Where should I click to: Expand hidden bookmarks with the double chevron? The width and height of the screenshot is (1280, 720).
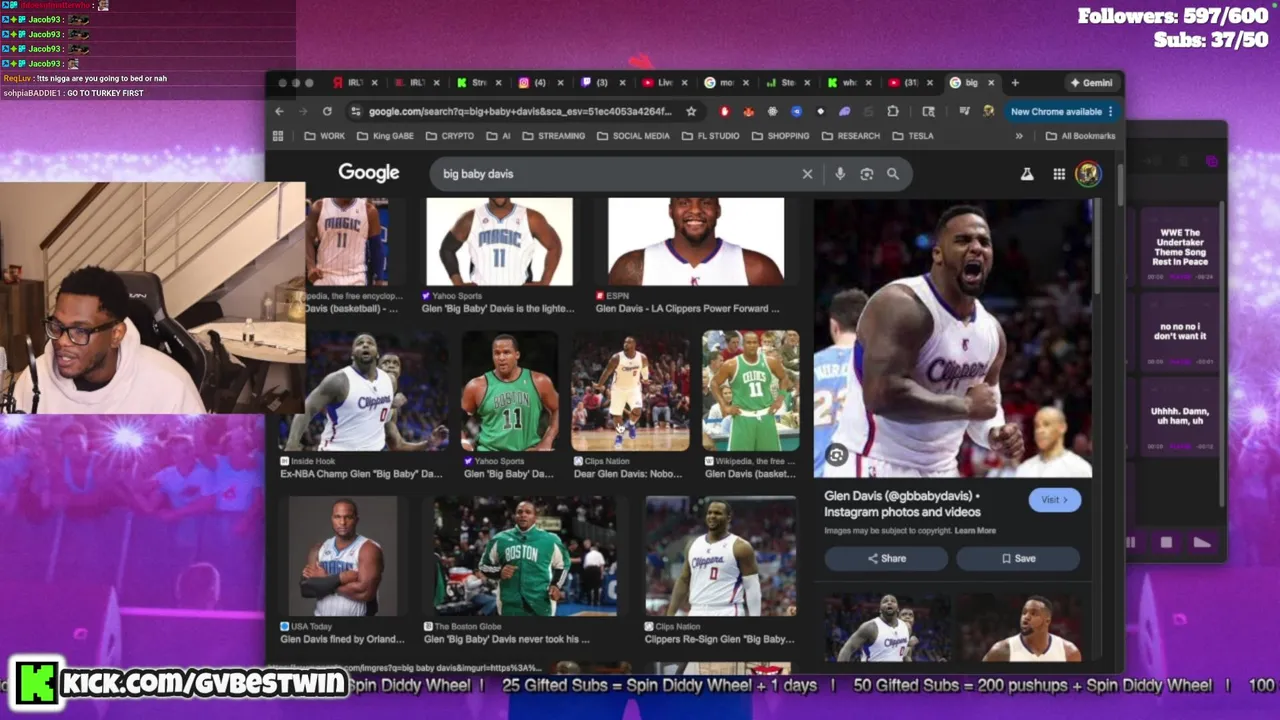pyautogui.click(x=1019, y=136)
